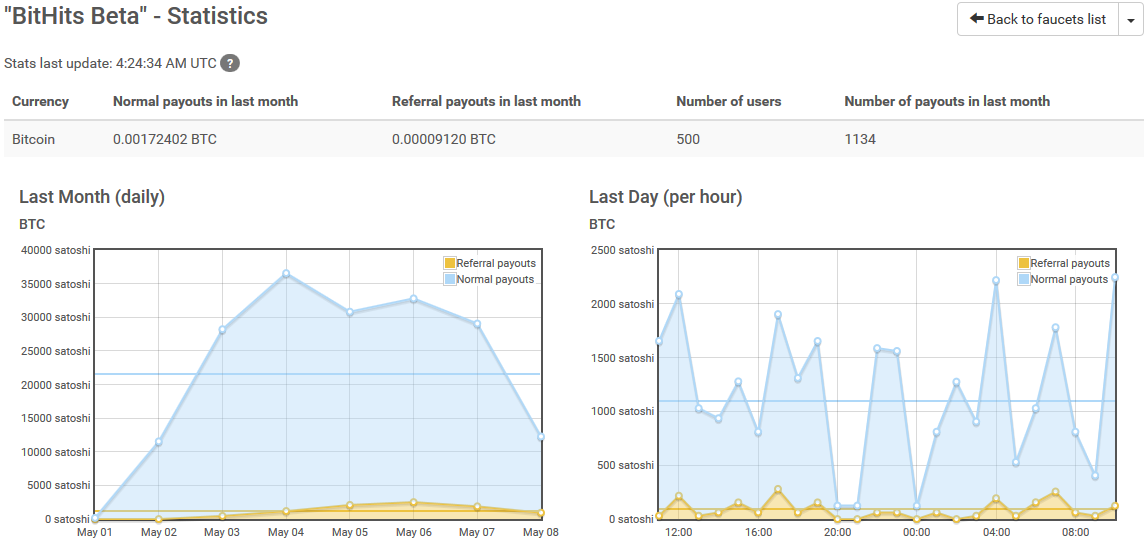
Task: Click the "BitHits Beta" - Statistics title
Action: (136, 15)
